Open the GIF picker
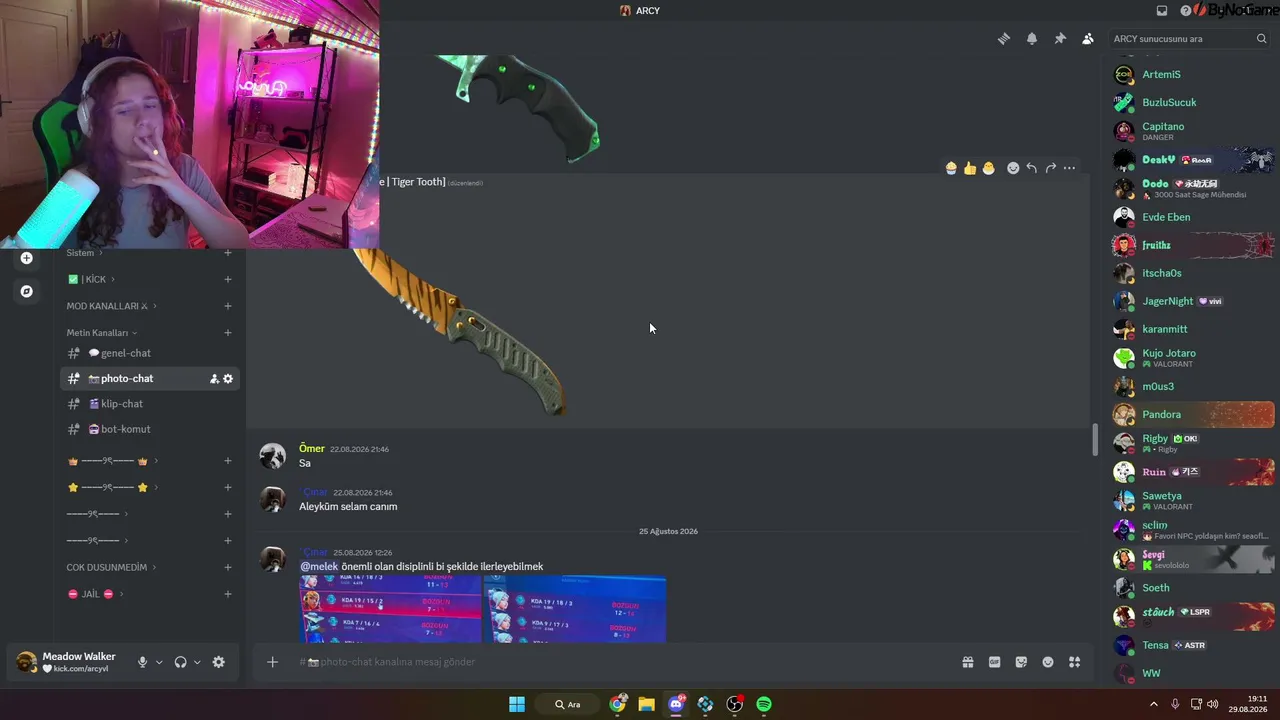 995,662
